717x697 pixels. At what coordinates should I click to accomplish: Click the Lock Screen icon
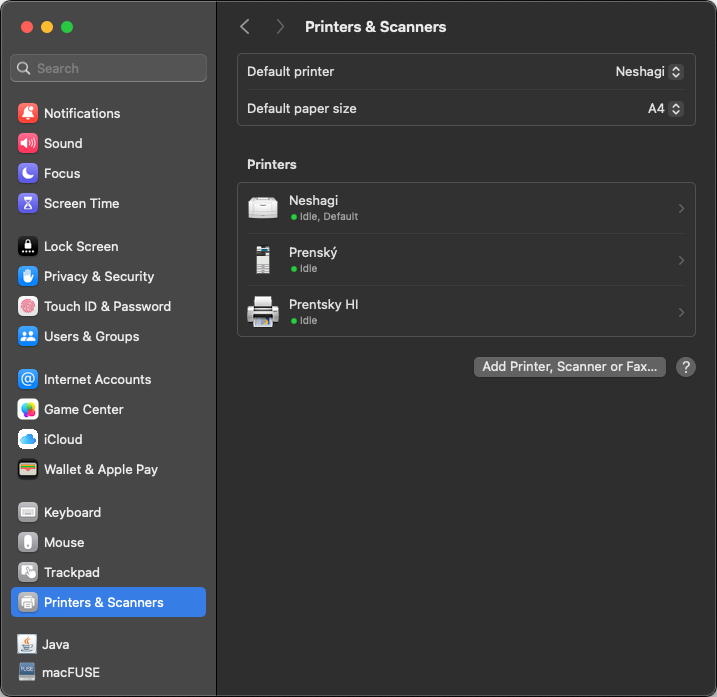(x=28, y=247)
